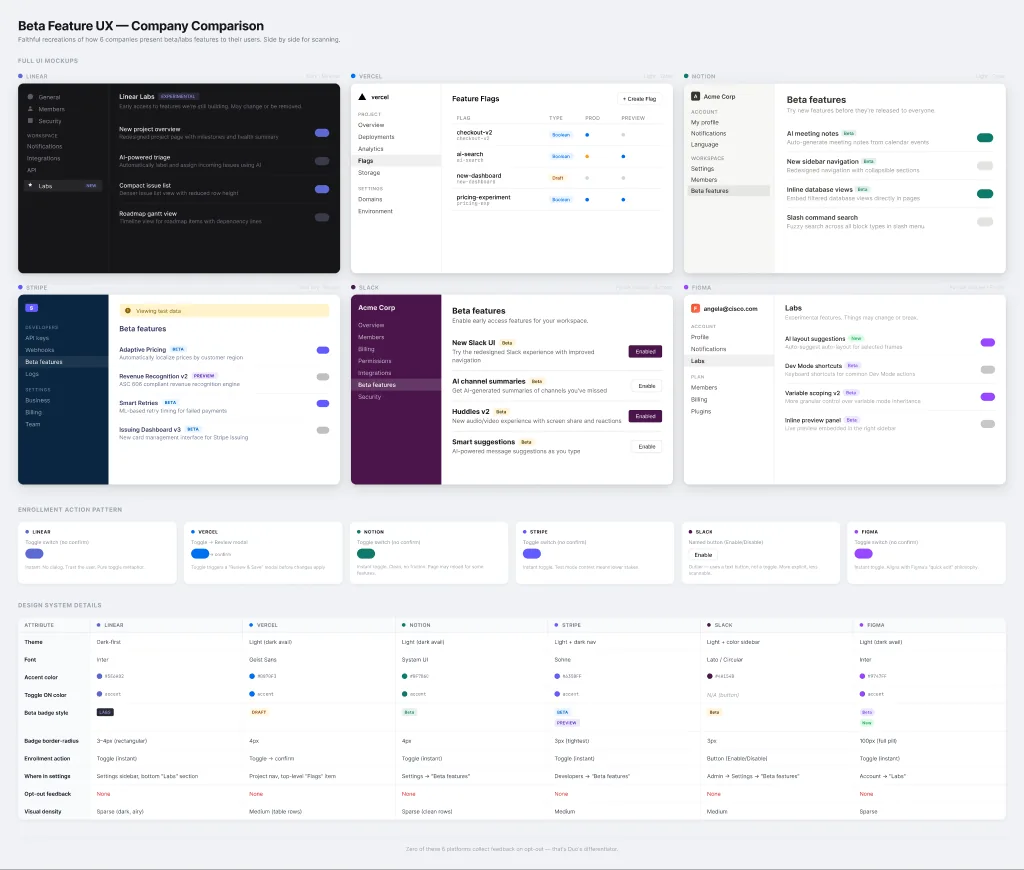Viewport: 1024px width, 870px height.
Task: Click Enable for AI channel summaries
Action: click(x=647, y=386)
